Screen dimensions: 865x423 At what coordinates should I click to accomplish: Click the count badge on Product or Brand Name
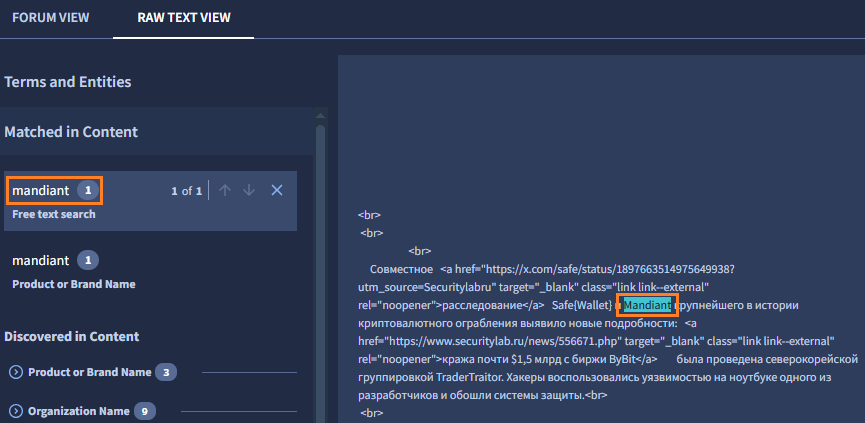coord(165,372)
